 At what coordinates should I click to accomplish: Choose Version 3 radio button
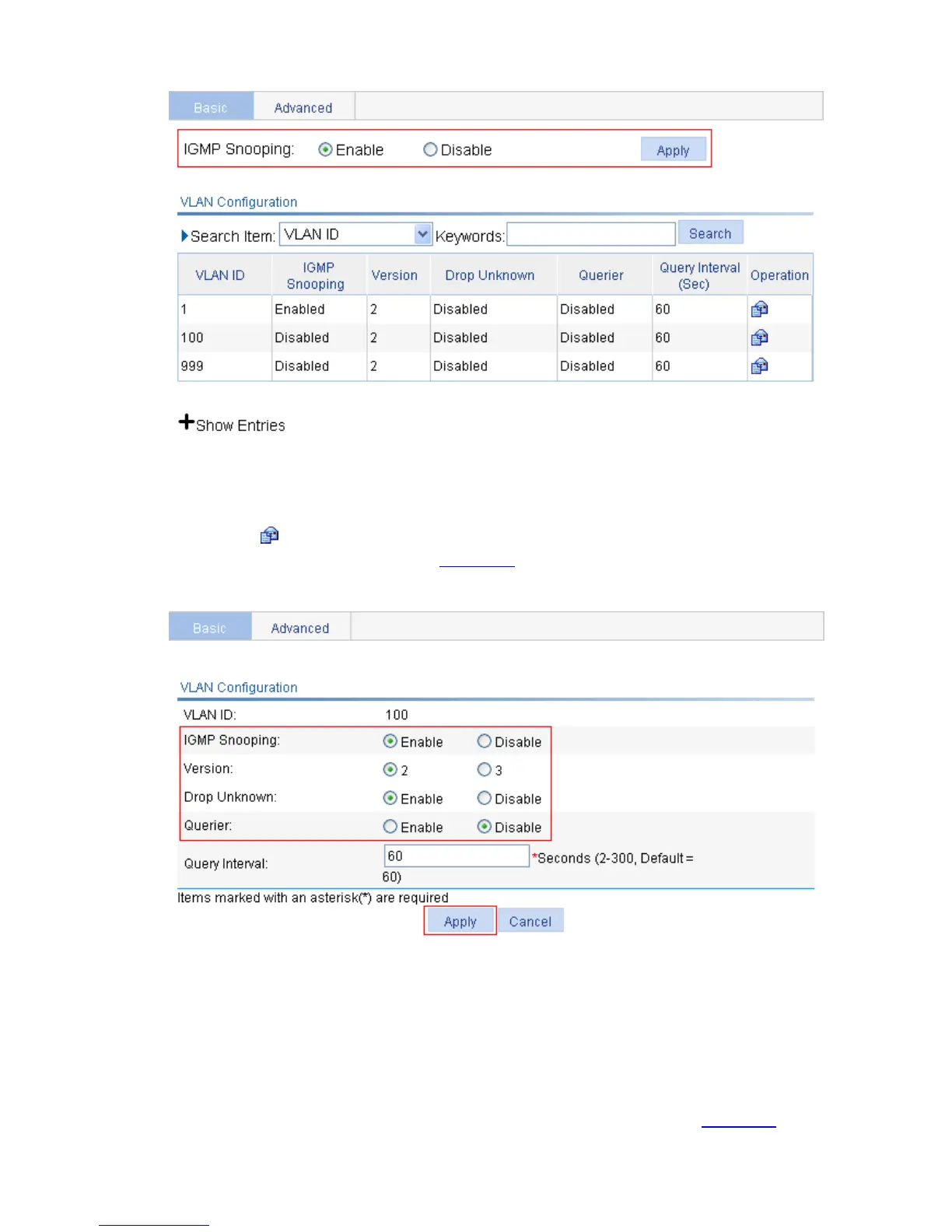pyautogui.click(x=485, y=769)
